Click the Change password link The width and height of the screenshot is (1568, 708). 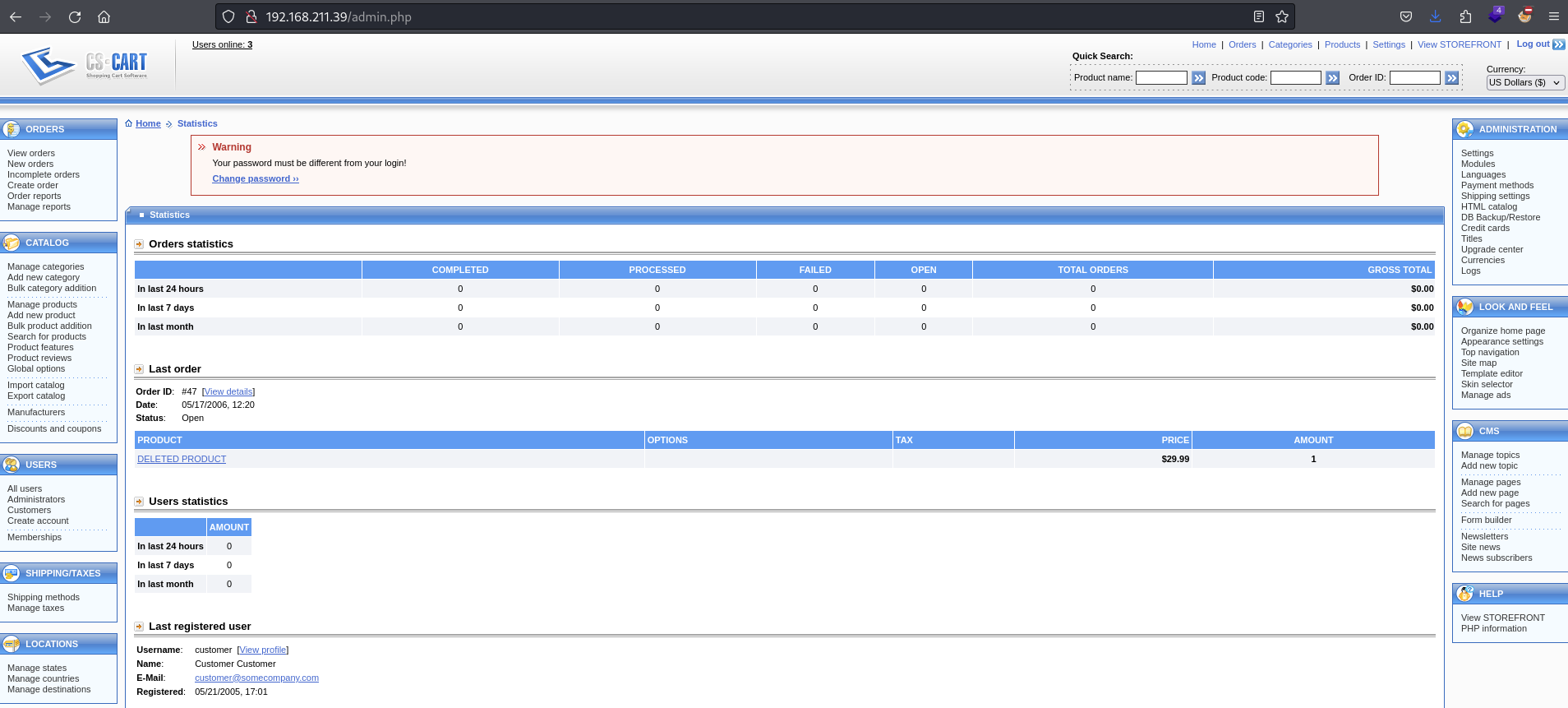pos(255,178)
